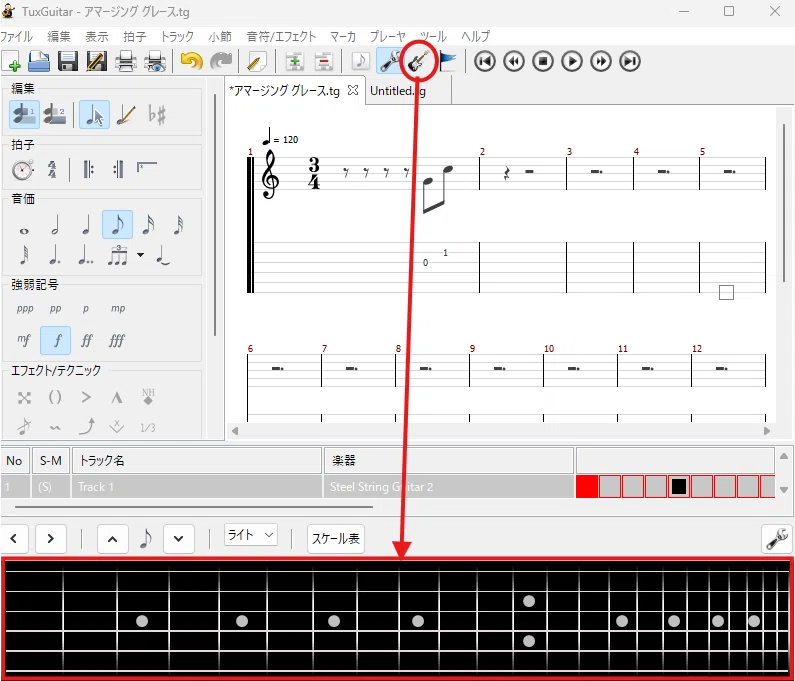Save the song with floppy icon
Screen dimensions: 795x681
click(x=68, y=61)
